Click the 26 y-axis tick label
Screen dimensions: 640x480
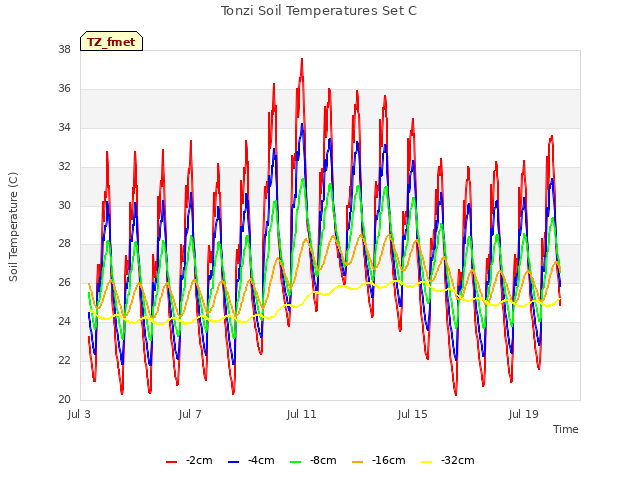(64, 282)
